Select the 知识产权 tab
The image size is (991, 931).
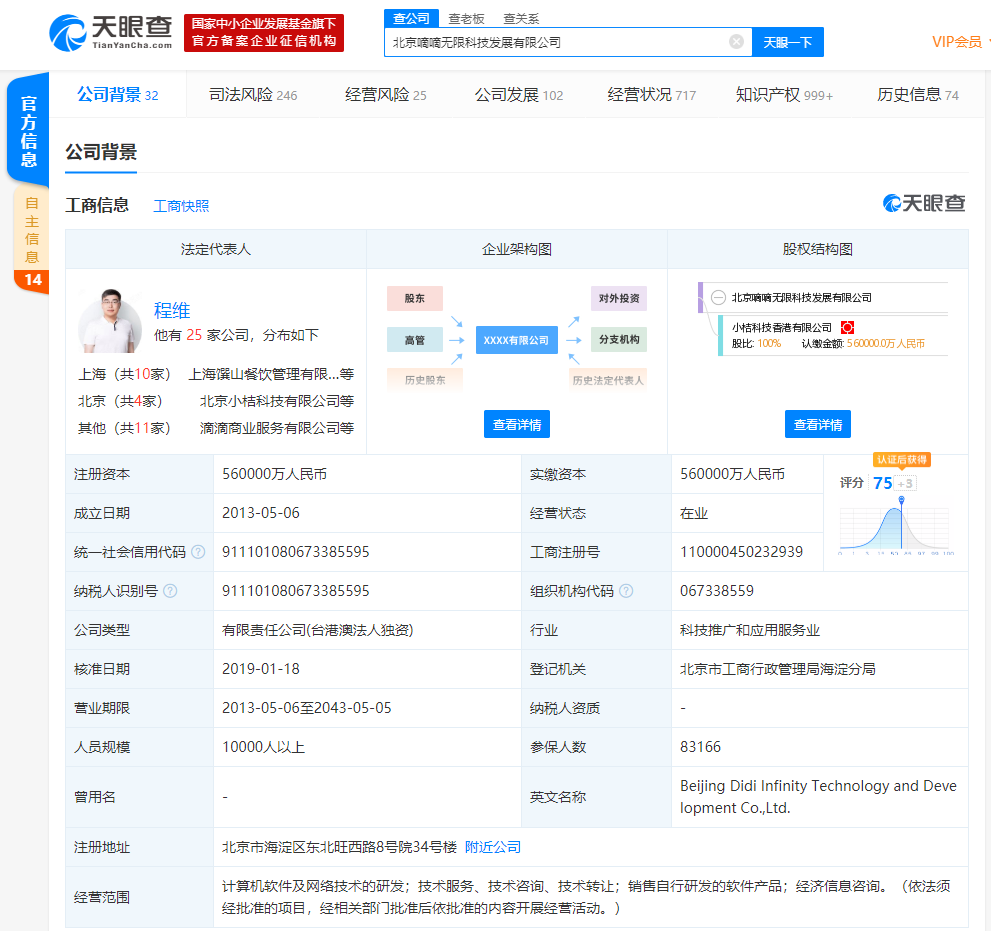click(x=783, y=95)
